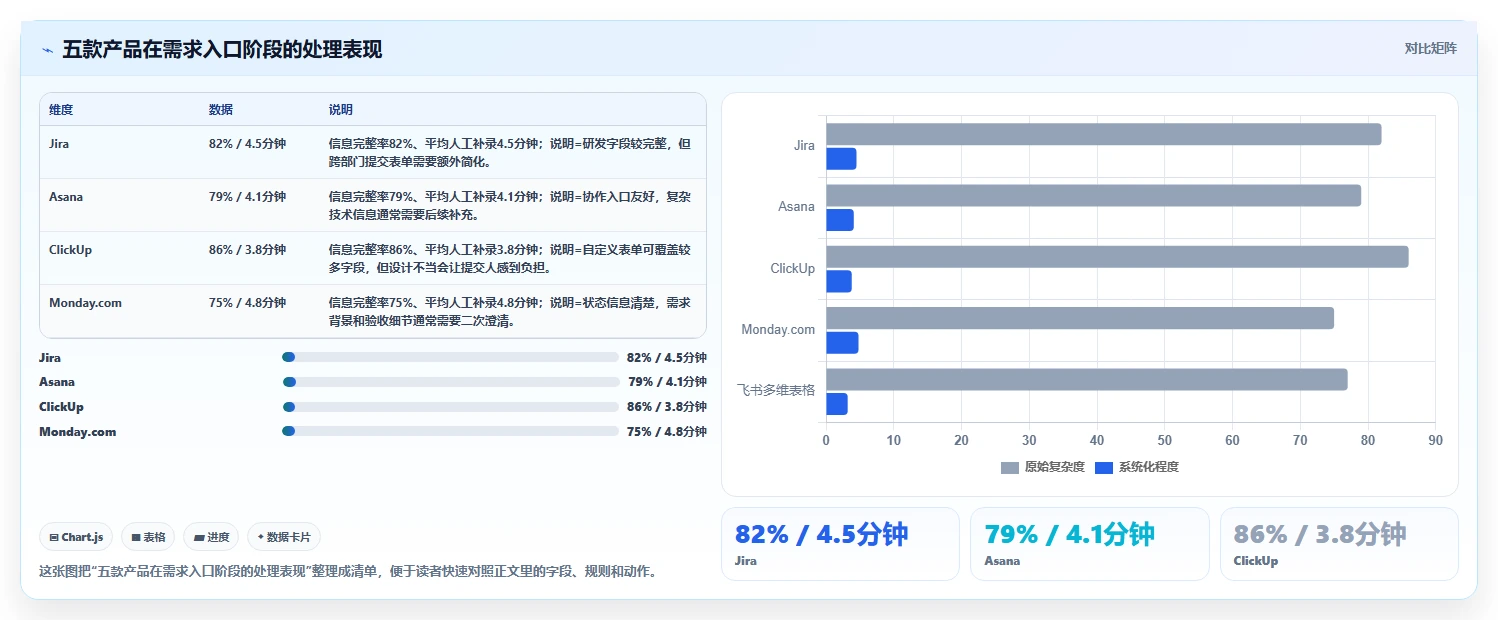Click the Jira progress bar

coord(451,357)
